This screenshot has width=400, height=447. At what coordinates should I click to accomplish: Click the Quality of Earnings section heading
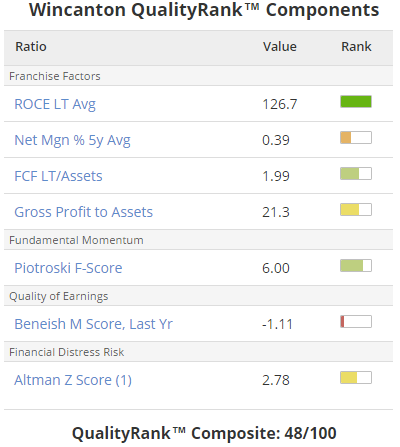point(59,296)
